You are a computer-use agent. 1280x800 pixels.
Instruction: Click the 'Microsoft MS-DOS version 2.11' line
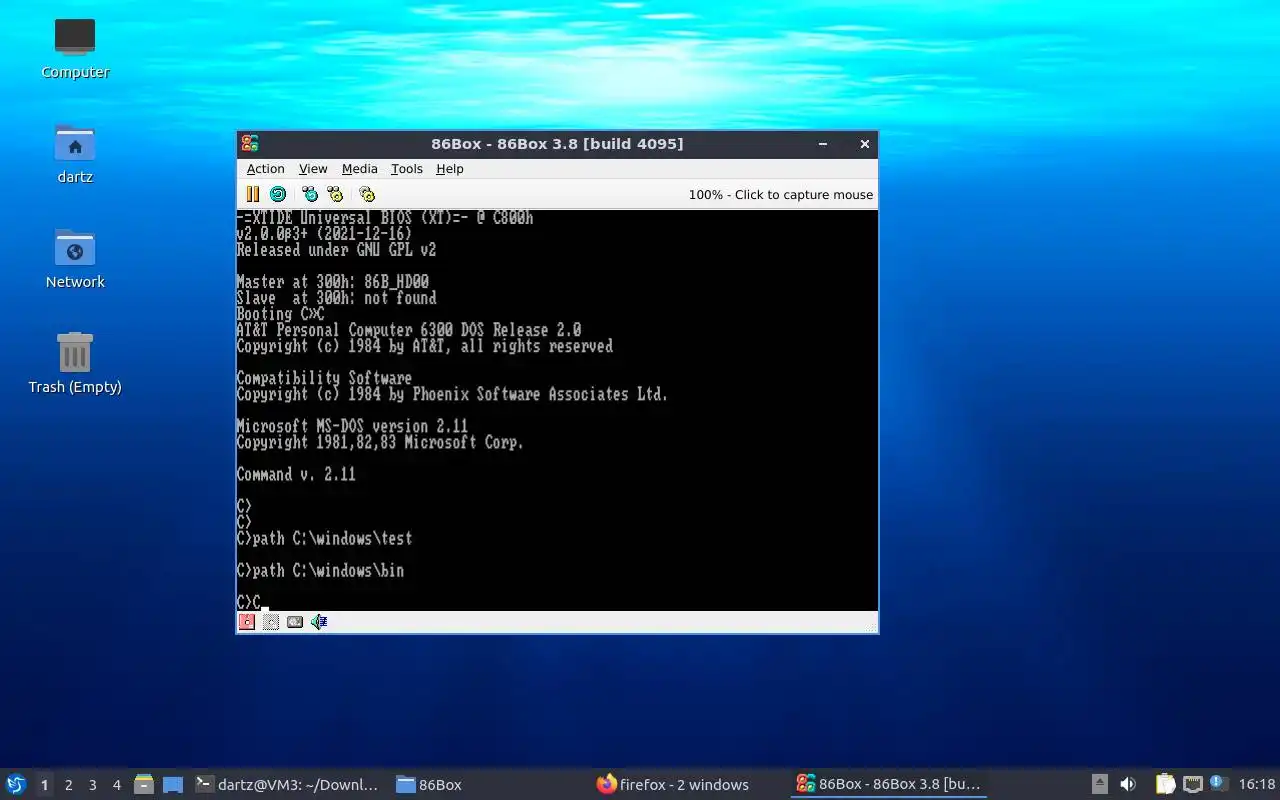coord(352,426)
